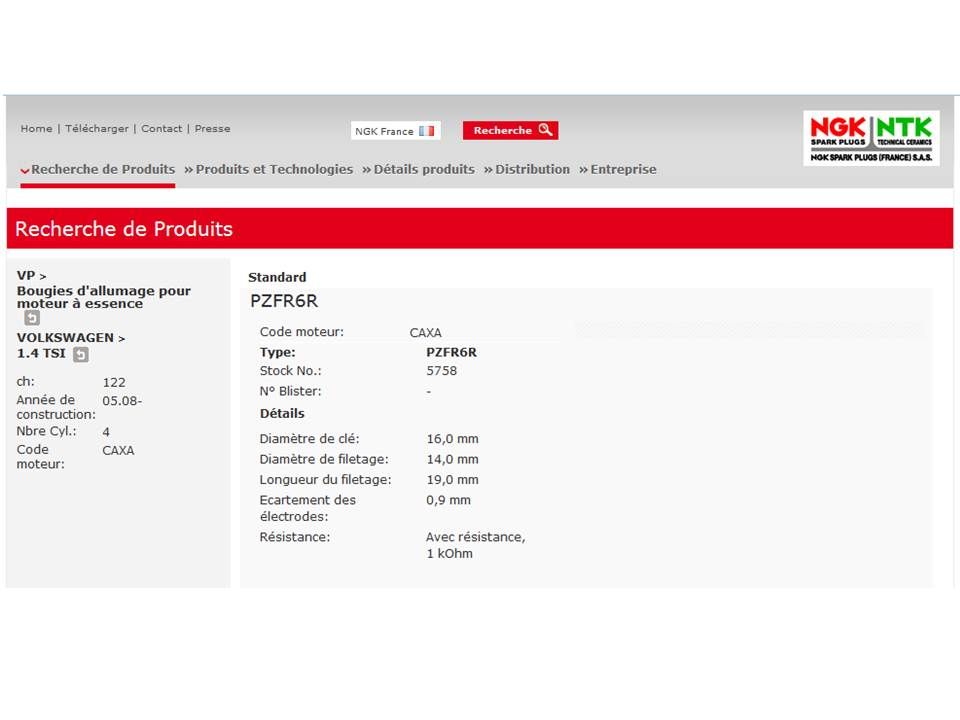Click the N° Blister: label
Viewport: 960px width, 720px height.
click(x=291, y=391)
